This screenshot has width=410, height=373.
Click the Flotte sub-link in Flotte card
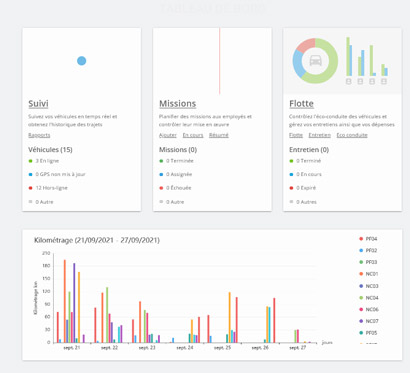(296, 135)
